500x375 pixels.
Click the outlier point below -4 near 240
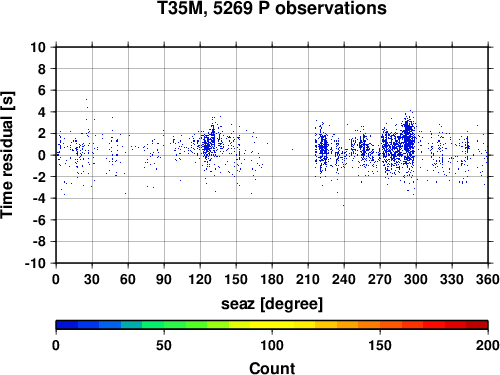[343, 206]
